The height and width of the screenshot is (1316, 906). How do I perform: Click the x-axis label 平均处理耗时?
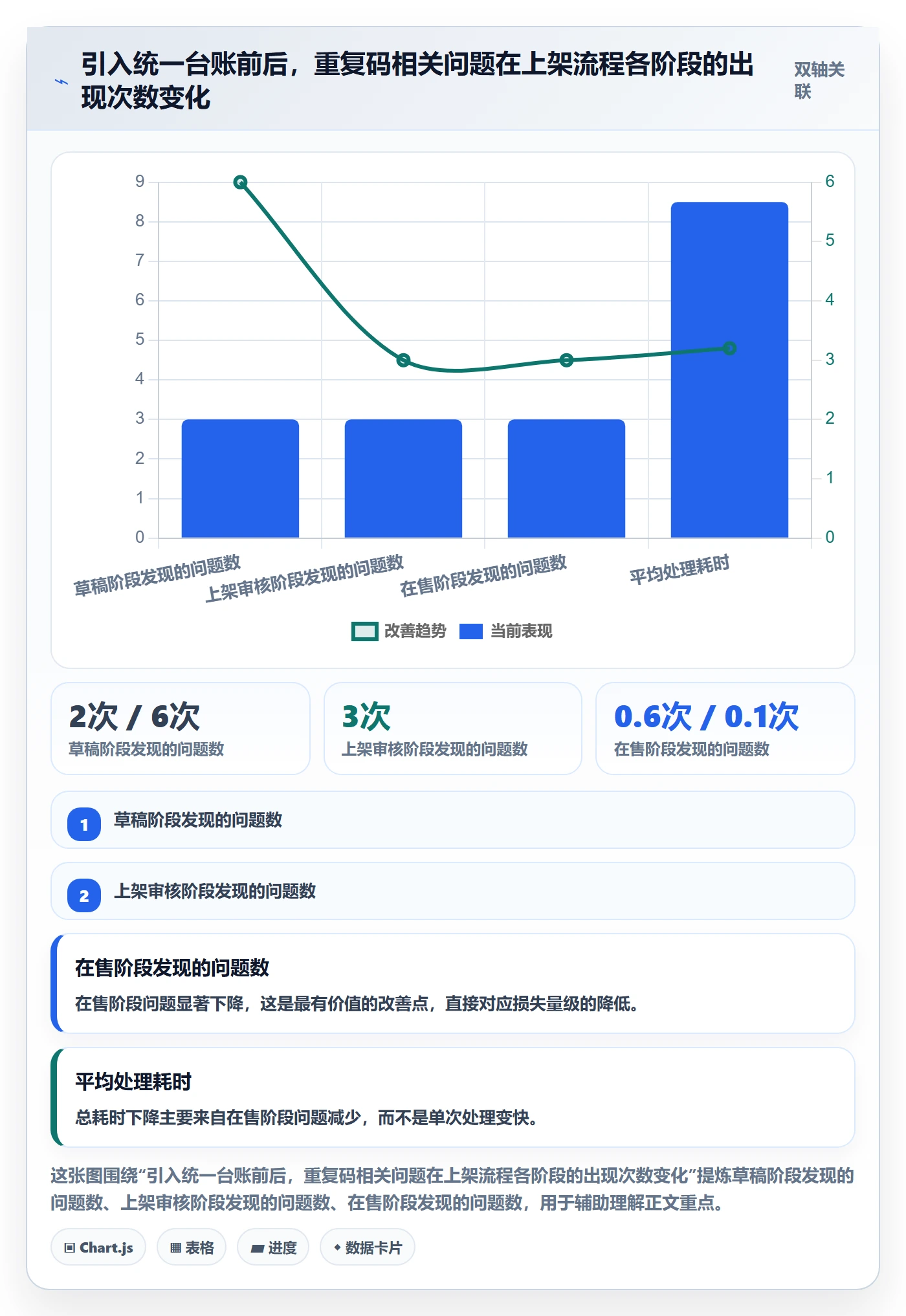coord(679,569)
